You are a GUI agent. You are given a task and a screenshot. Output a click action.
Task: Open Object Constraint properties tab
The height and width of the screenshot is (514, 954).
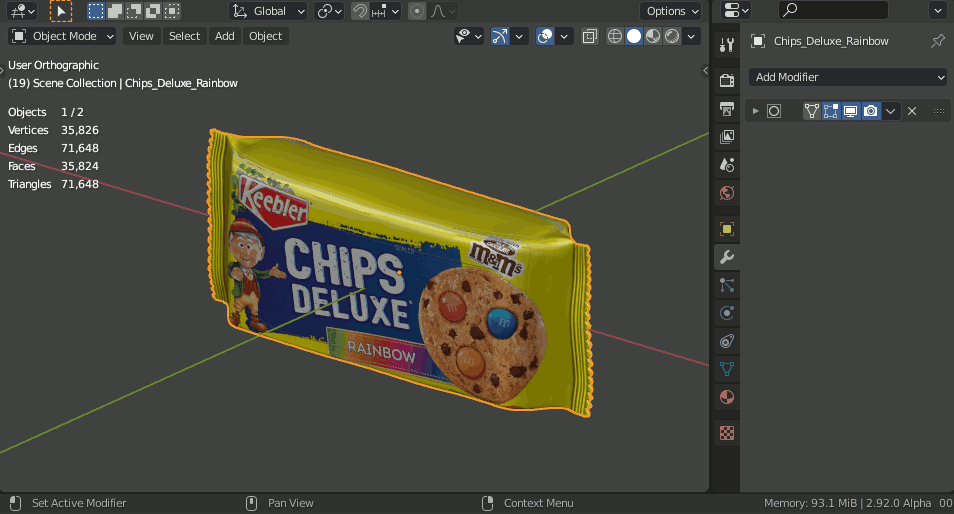point(726,341)
